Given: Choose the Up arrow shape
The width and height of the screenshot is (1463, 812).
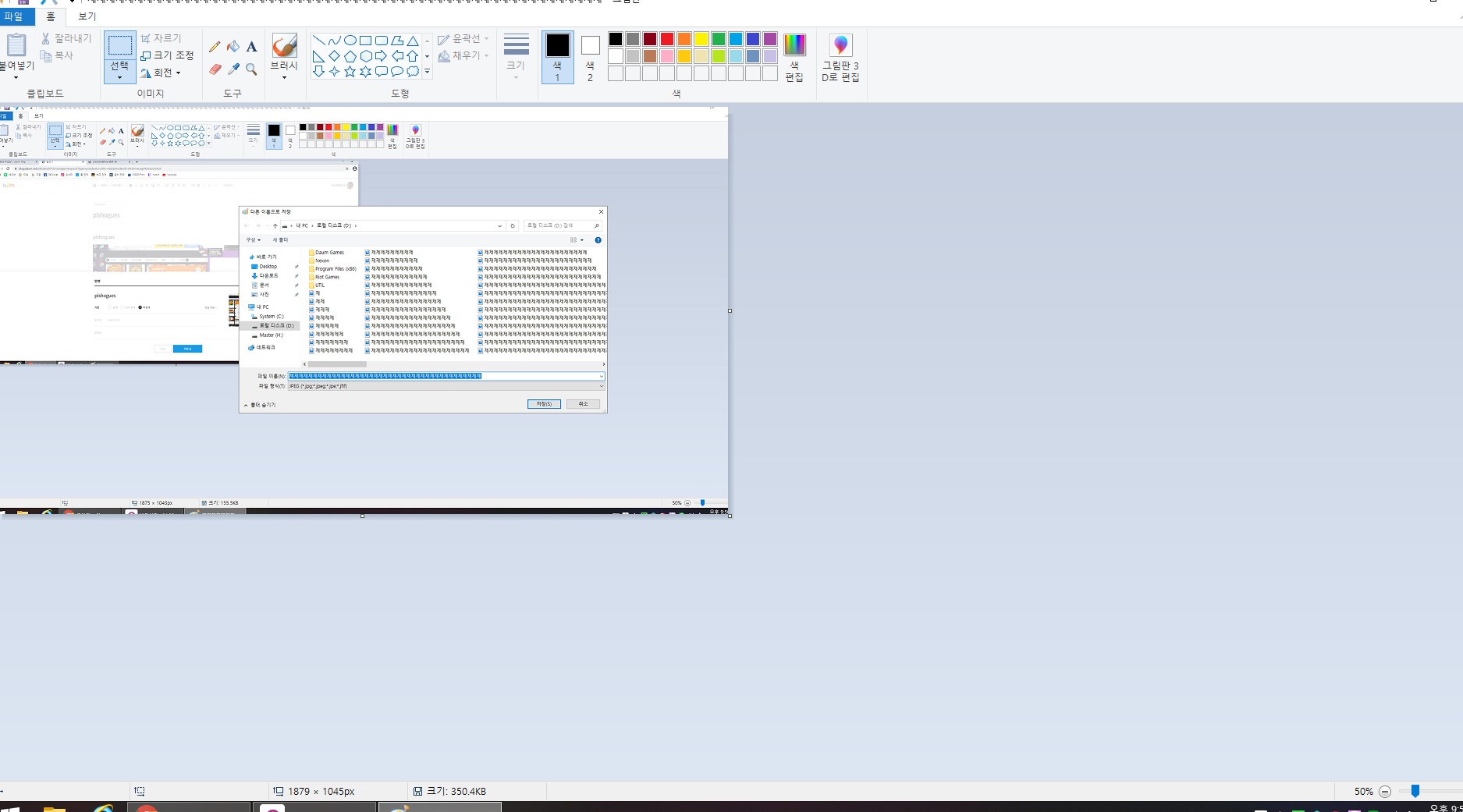Looking at the screenshot, I should [x=413, y=56].
